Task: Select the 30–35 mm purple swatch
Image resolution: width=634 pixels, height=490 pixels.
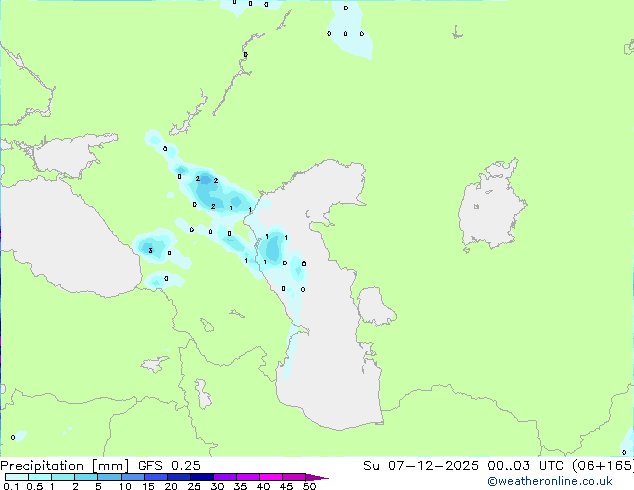Action: [x=225, y=477]
